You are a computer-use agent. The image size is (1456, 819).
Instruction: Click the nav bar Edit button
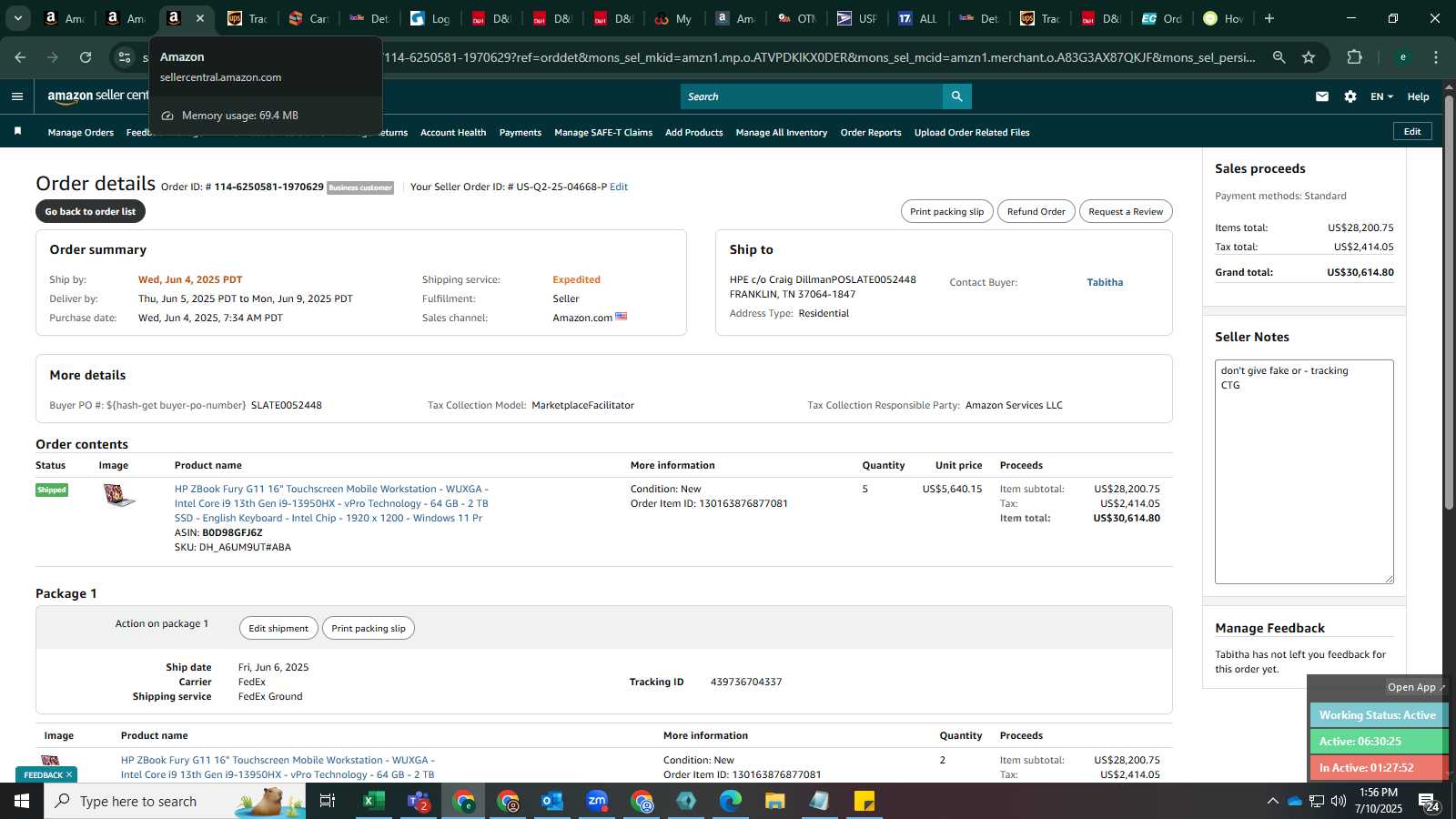click(1412, 131)
